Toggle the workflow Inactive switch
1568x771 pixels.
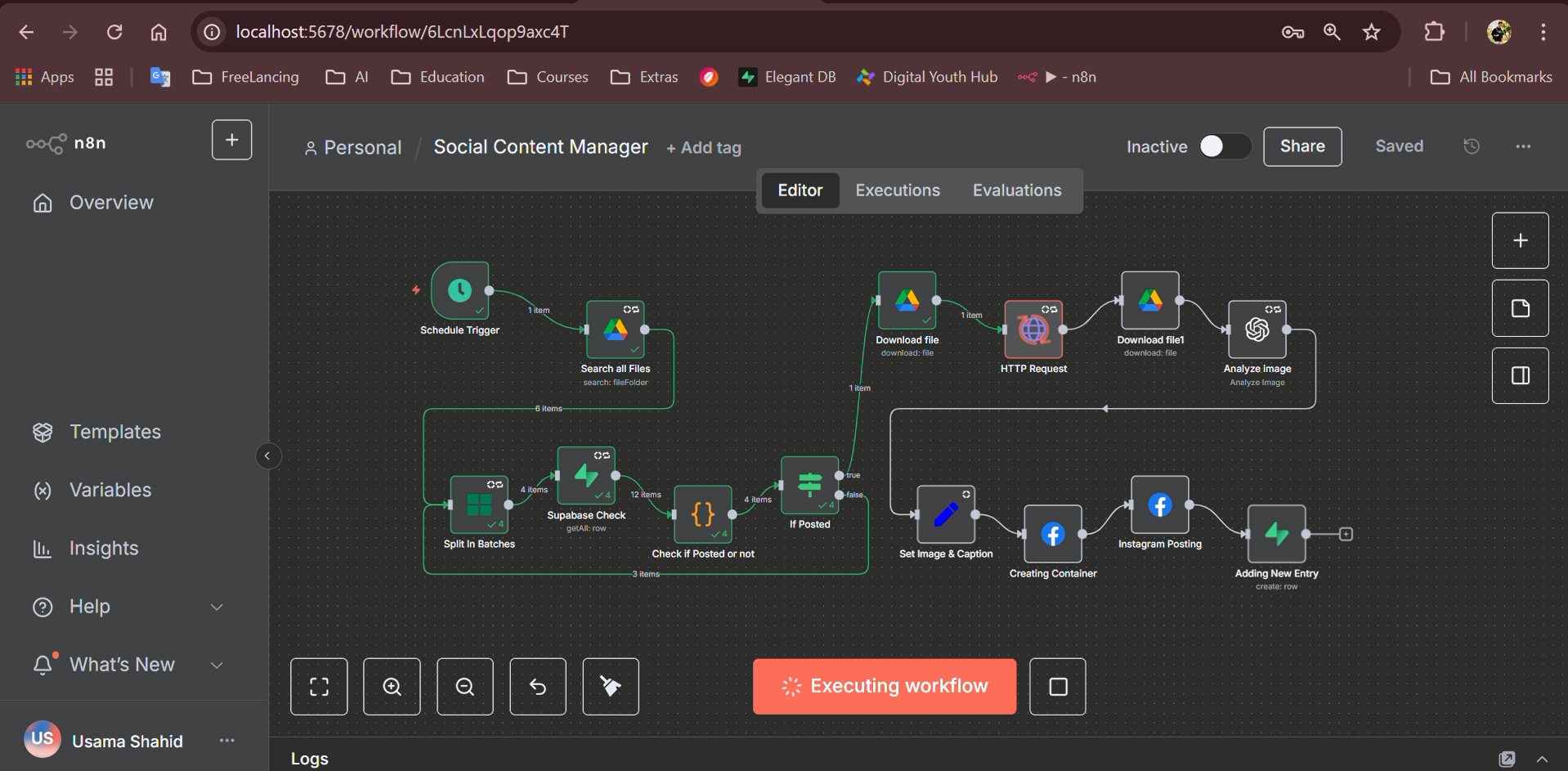tap(1225, 146)
